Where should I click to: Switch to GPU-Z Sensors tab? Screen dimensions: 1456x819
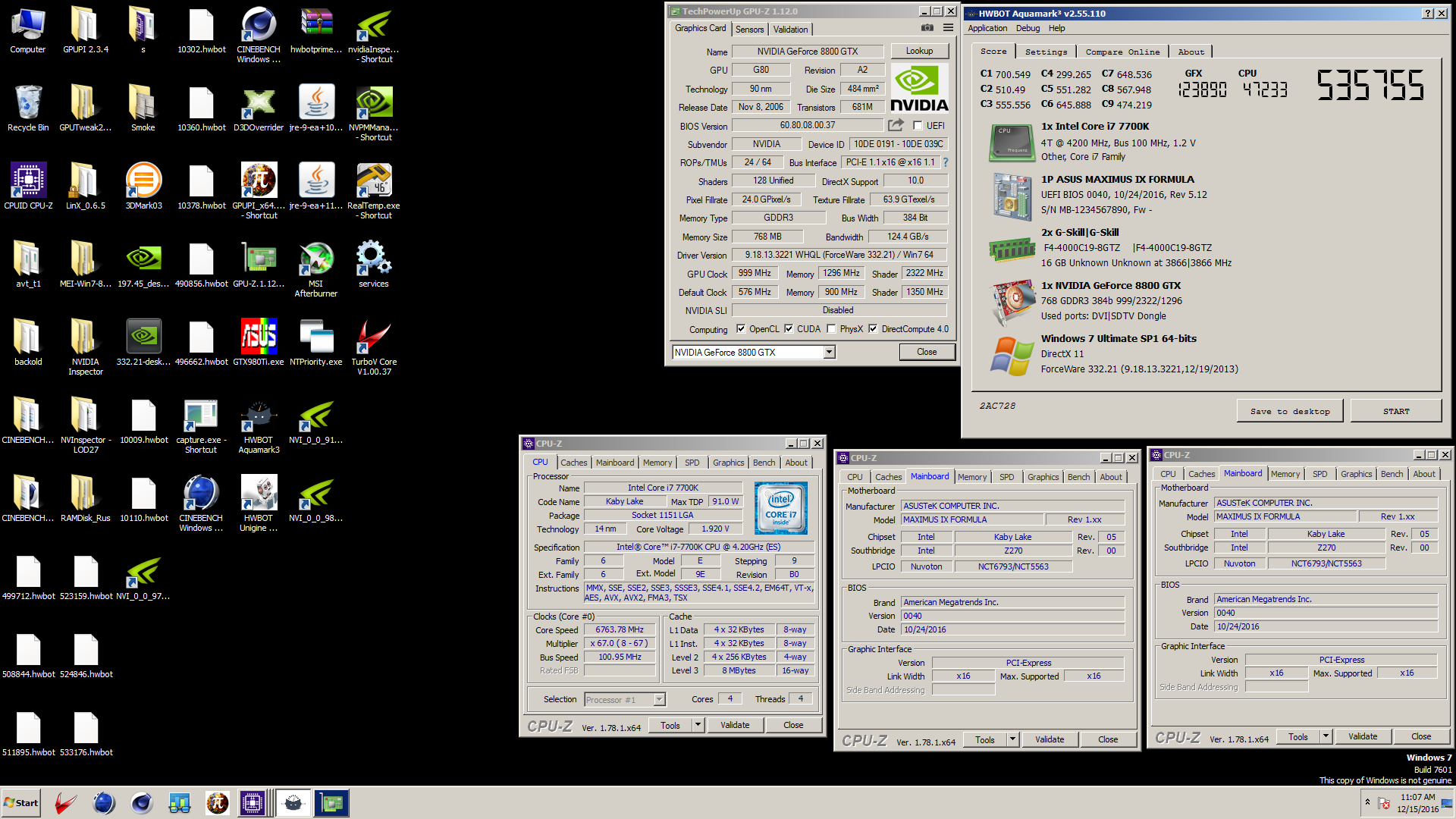click(x=749, y=30)
